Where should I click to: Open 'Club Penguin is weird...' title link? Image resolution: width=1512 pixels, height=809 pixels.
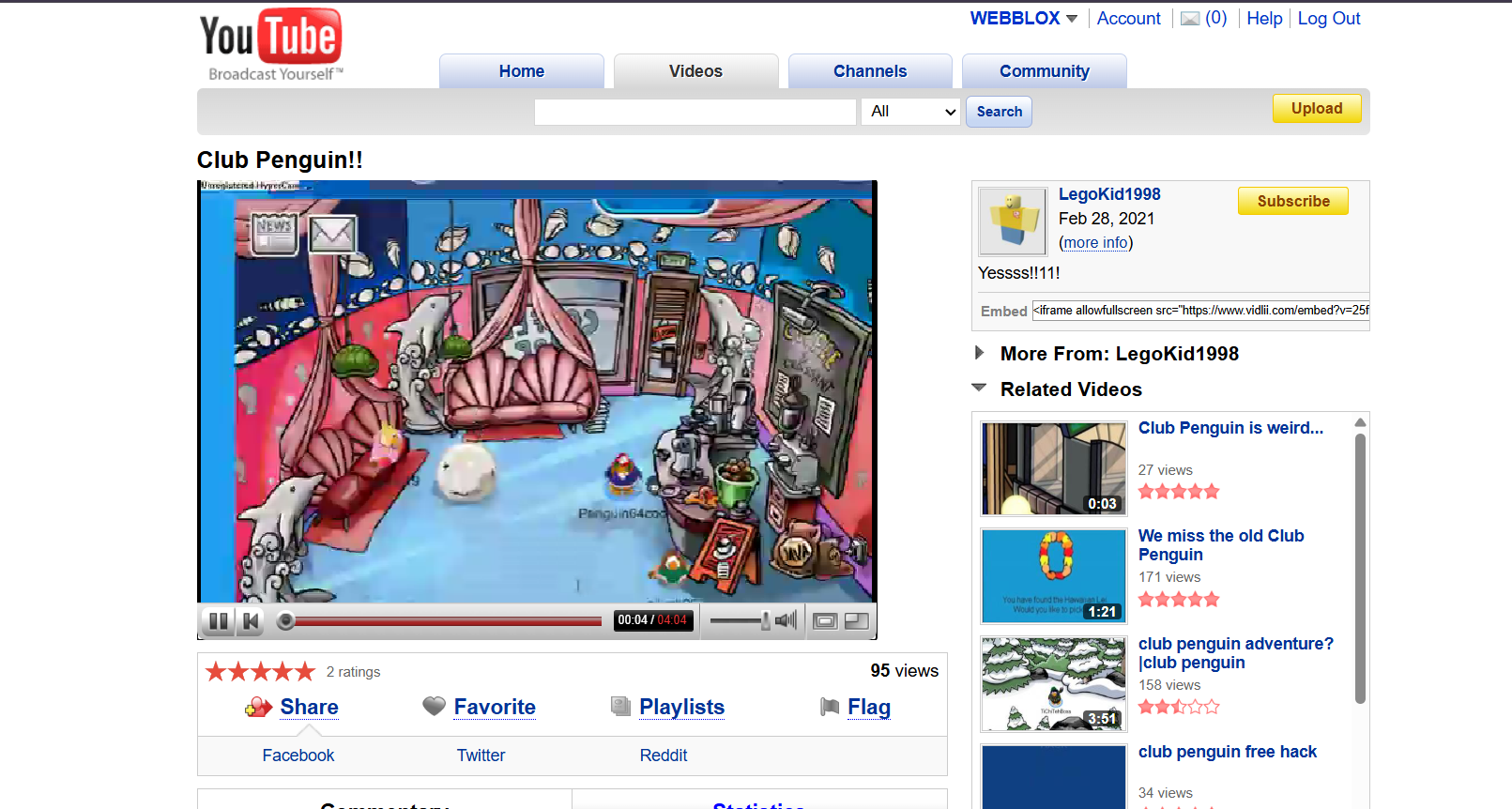(1230, 428)
